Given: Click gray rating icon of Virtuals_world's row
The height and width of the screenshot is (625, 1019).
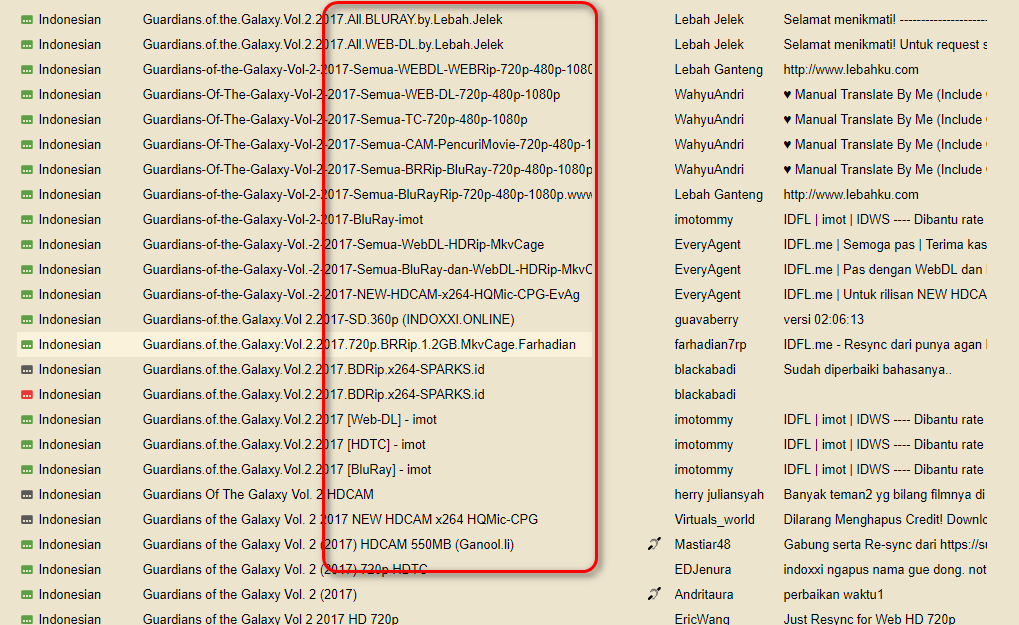Looking at the screenshot, I should point(27,520).
